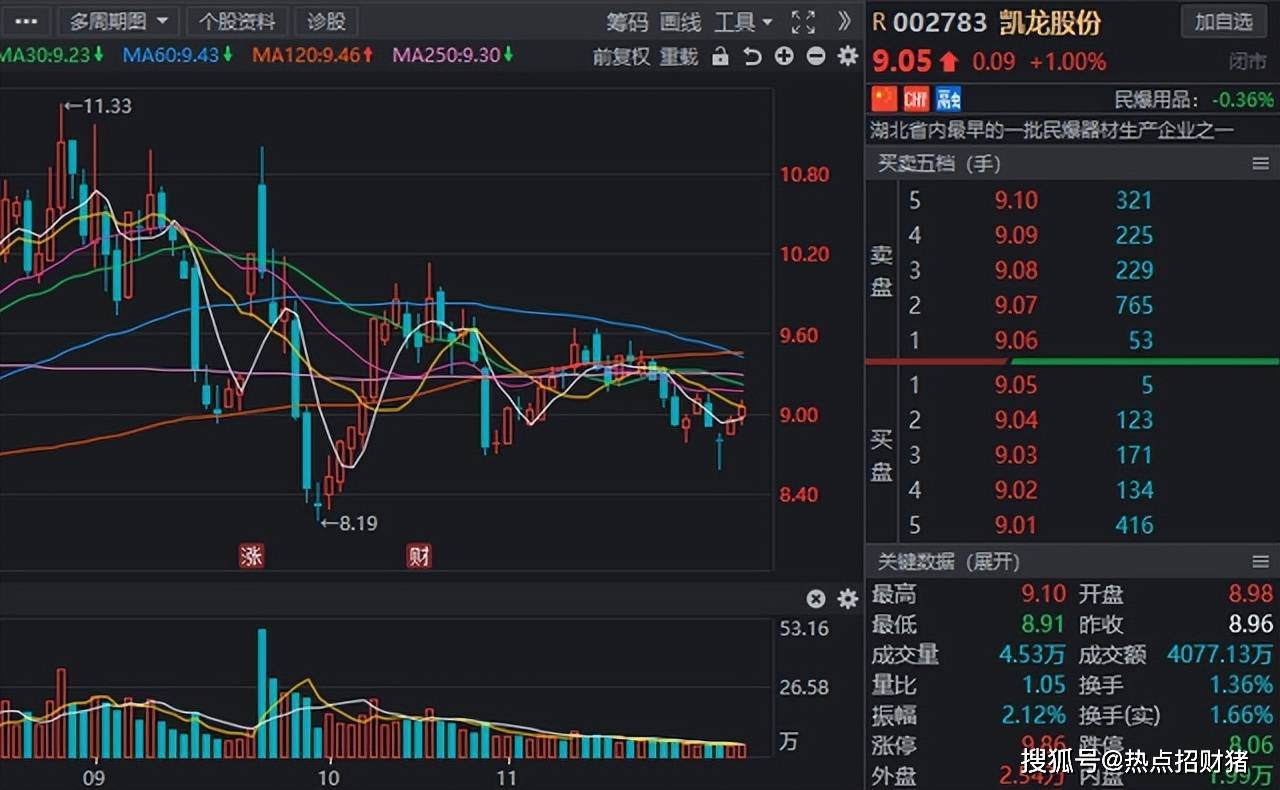Open the 关键数据 panel menu icon
The height and width of the screenshot is (790, 1280).
click(x=1260, y=562)
